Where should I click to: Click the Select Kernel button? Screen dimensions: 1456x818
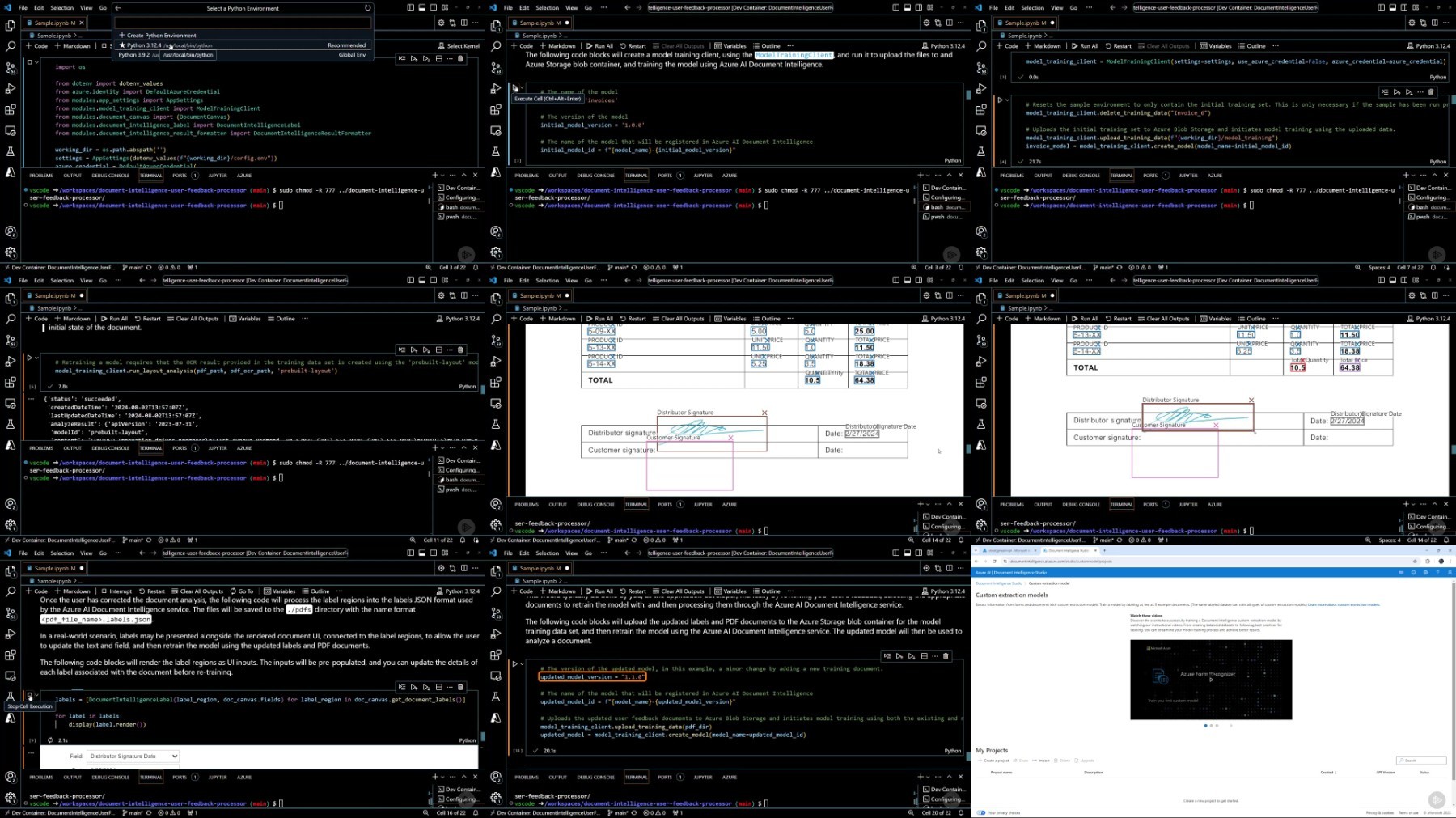tap(459, 46)
